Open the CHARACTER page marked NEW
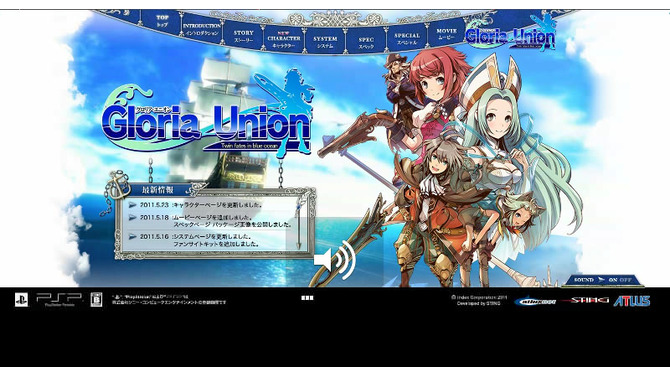Image resolution: width=670 pixels, height=377 pixels. (284, 40)
